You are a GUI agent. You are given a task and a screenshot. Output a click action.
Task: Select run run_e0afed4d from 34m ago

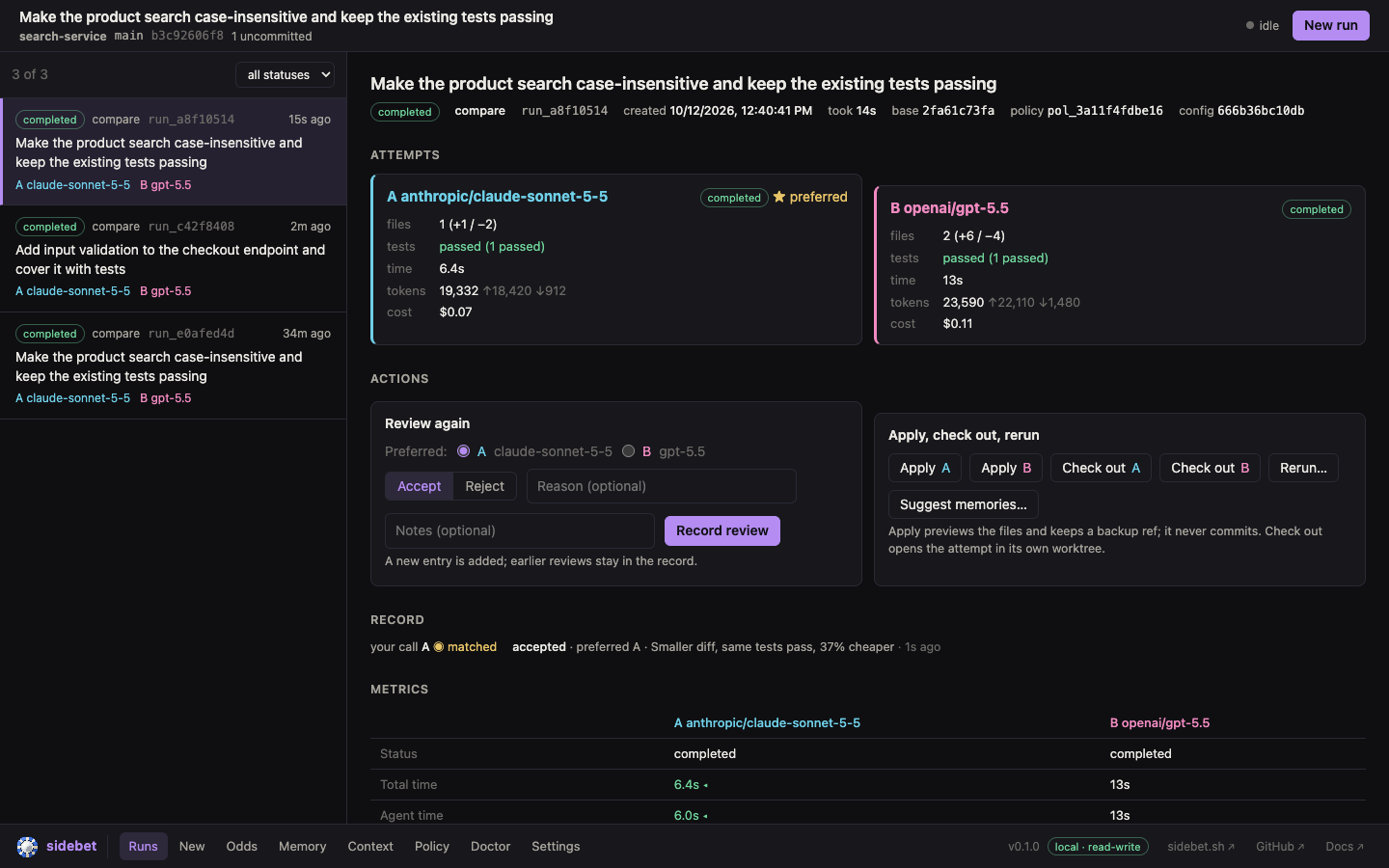[x=174, y=366]
